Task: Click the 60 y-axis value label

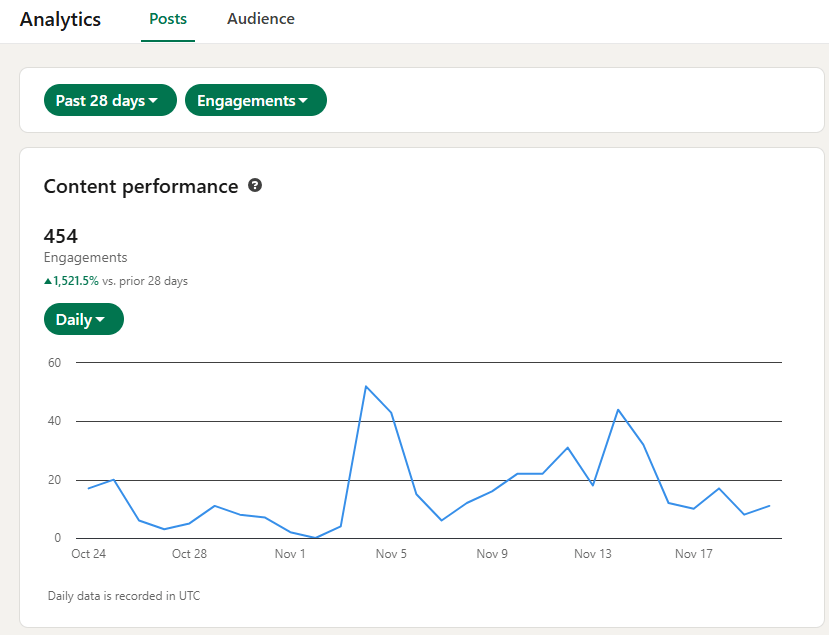Action: (x=53, y=363)
